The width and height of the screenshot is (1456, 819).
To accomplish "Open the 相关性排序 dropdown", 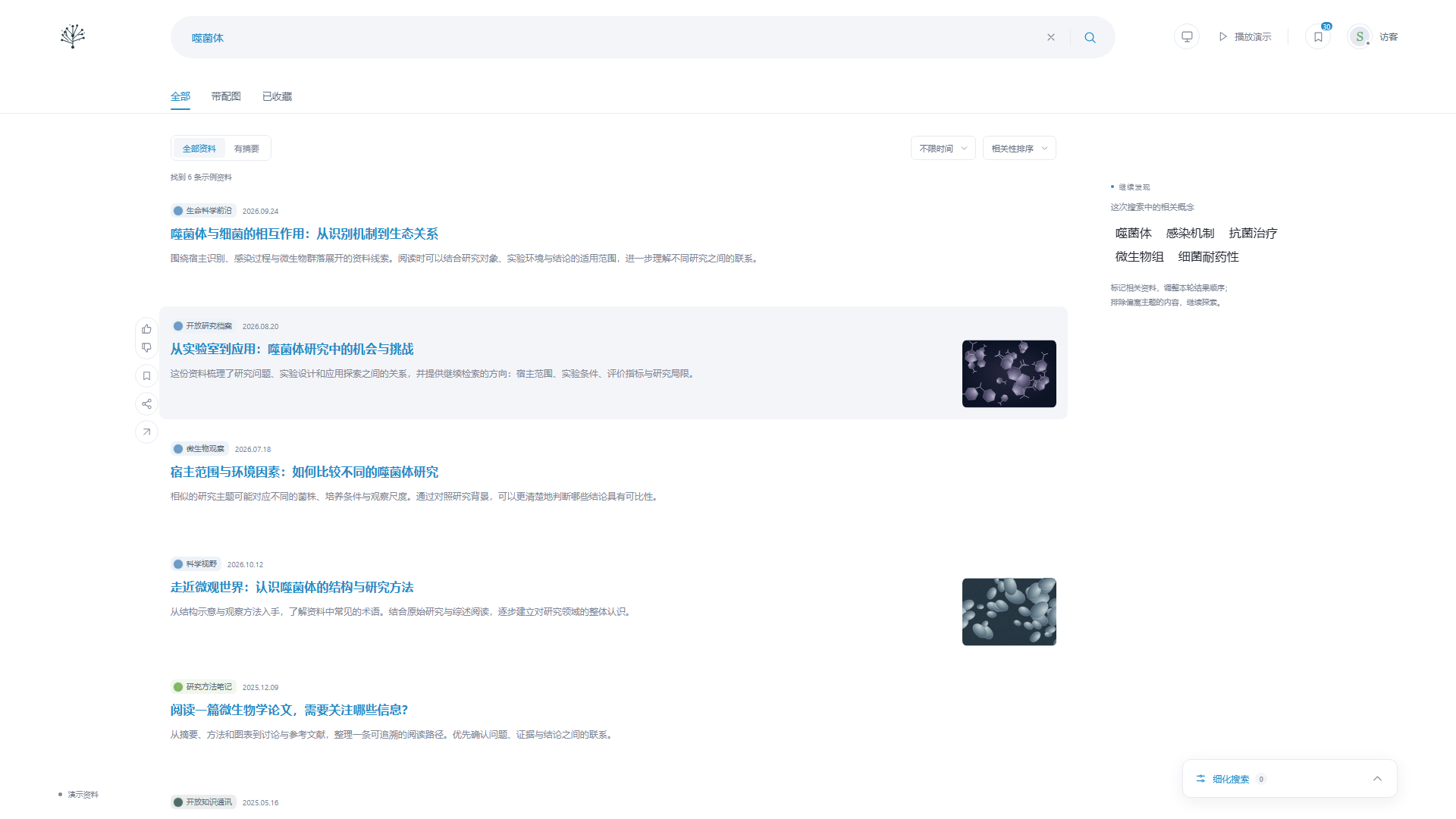I will [x=1018, y=148].
